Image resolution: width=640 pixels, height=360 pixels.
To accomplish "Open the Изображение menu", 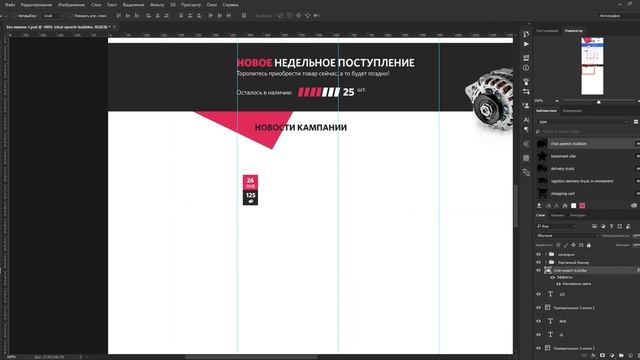I will click(71, 5).
